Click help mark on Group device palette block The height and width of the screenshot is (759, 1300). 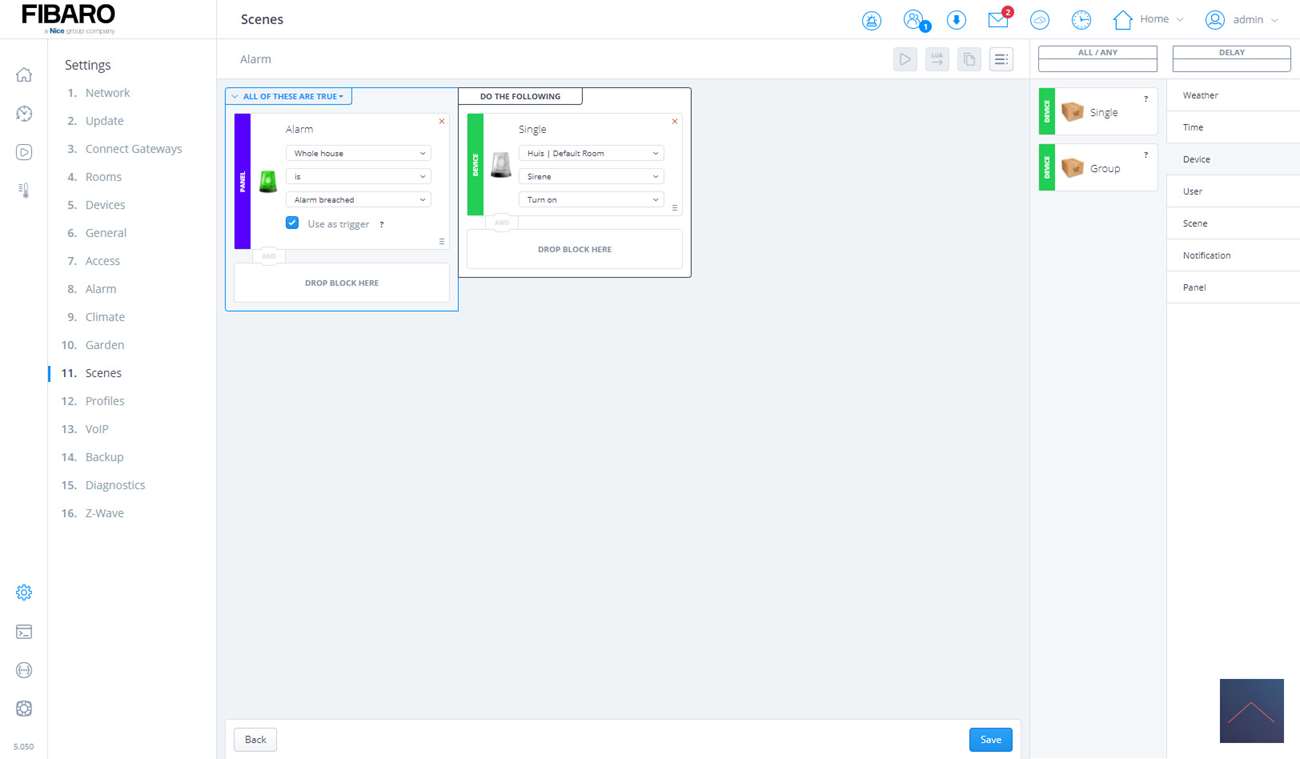[x=1146, y=155]
